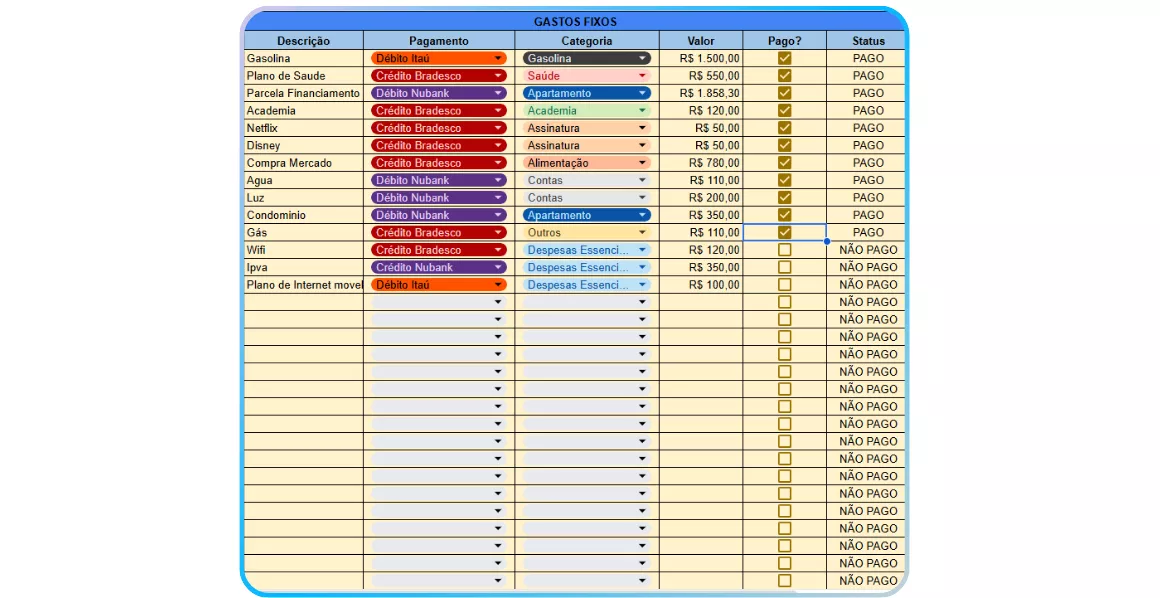Select the Status cell in Luz row
This screenshot has height=598, width=1160.
point(867,198)
